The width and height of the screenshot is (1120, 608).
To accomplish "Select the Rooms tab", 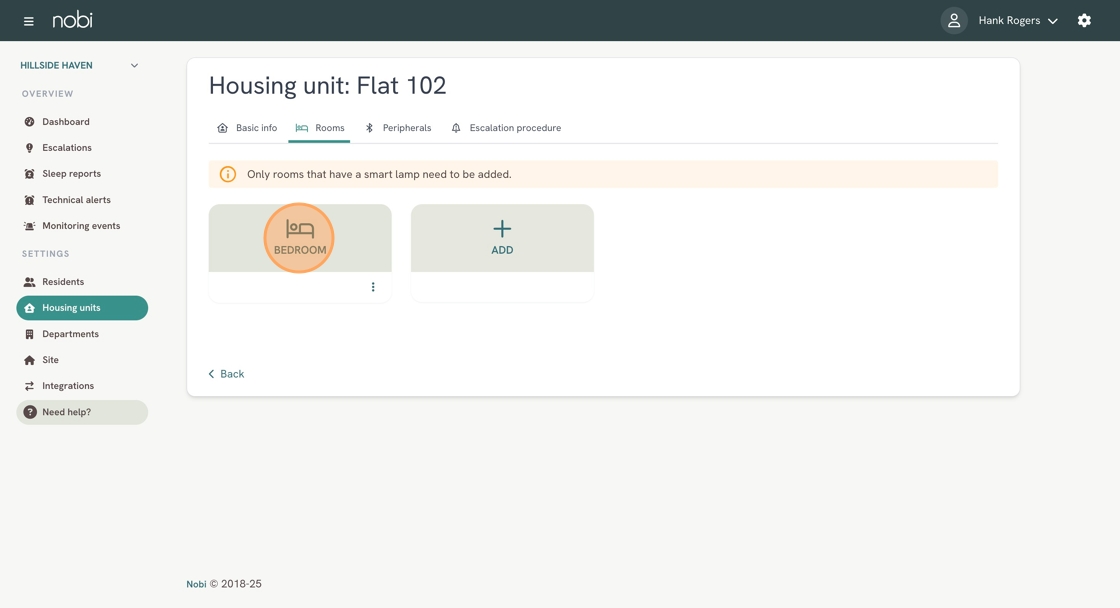I will pyautogui.click(x=319, y=128).
